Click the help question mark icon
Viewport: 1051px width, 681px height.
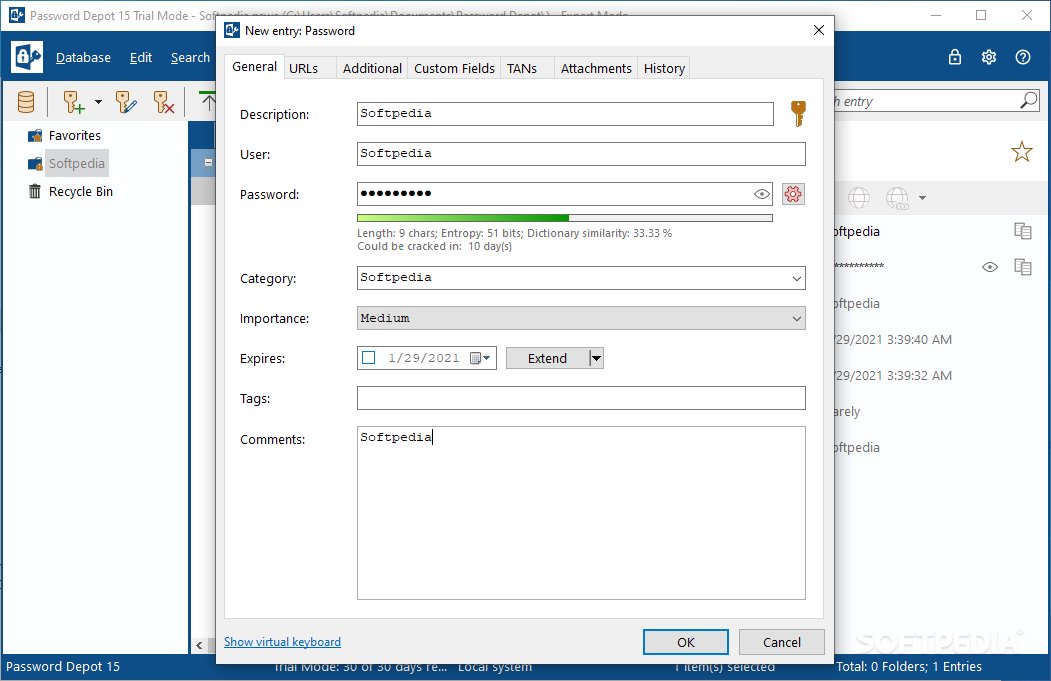1023,57
